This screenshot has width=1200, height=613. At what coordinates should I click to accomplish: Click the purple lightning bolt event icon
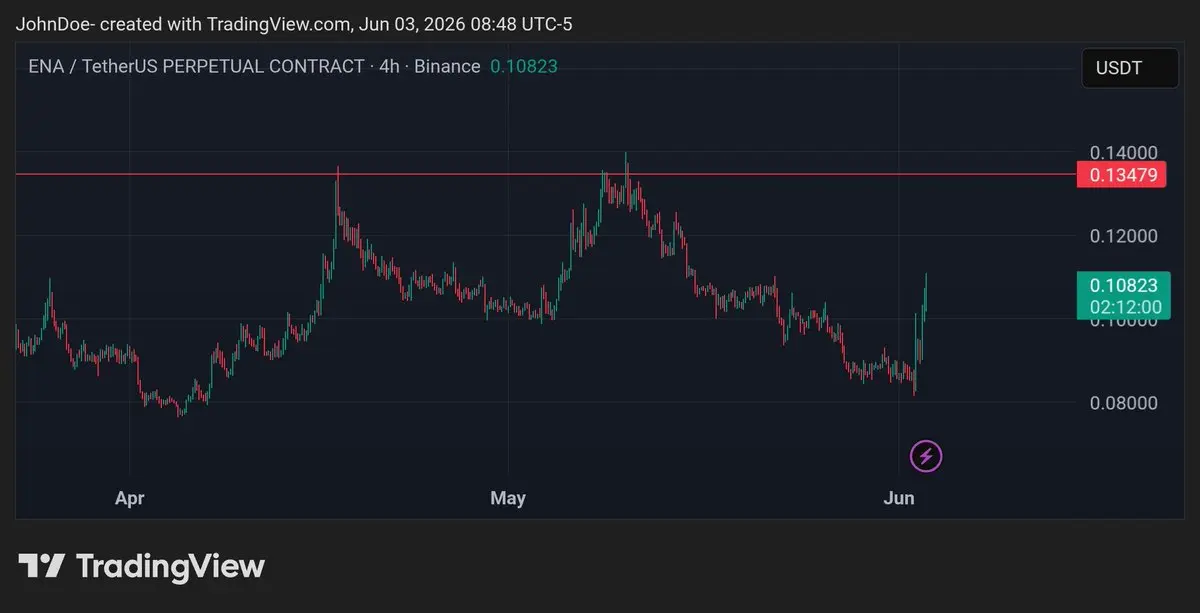(x=926, y=457)
